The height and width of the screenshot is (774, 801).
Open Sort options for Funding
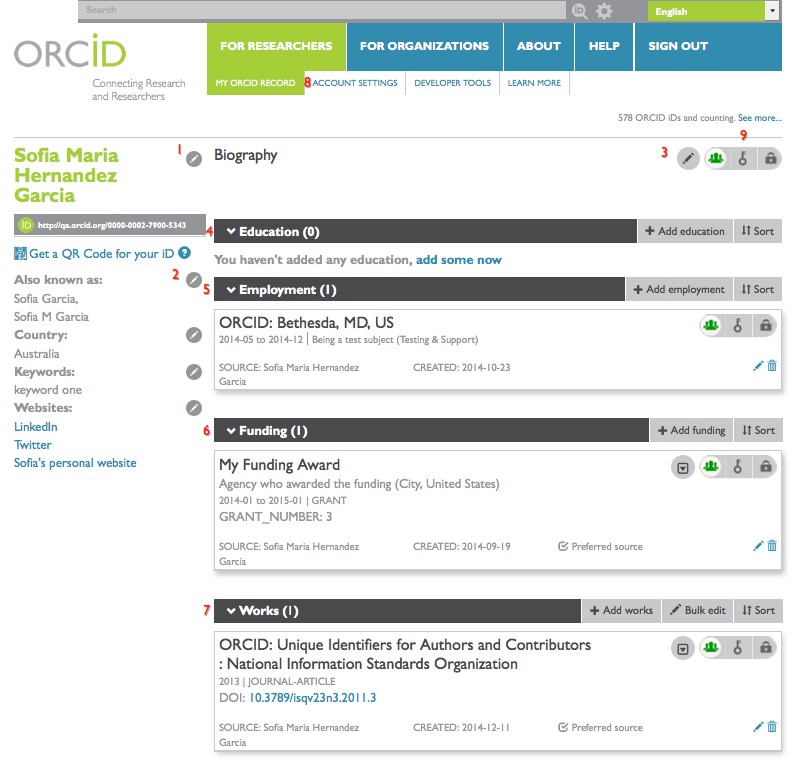click(758, 430)
